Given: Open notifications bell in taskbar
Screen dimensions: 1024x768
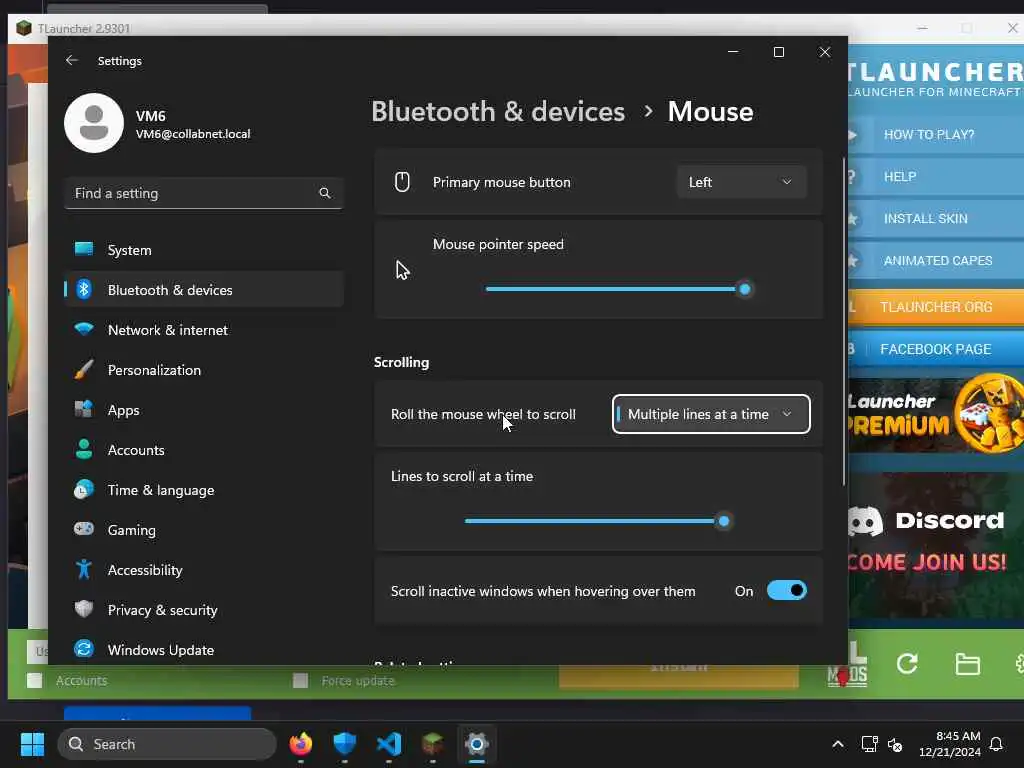Looking at the screenshot, I should 996,744.
